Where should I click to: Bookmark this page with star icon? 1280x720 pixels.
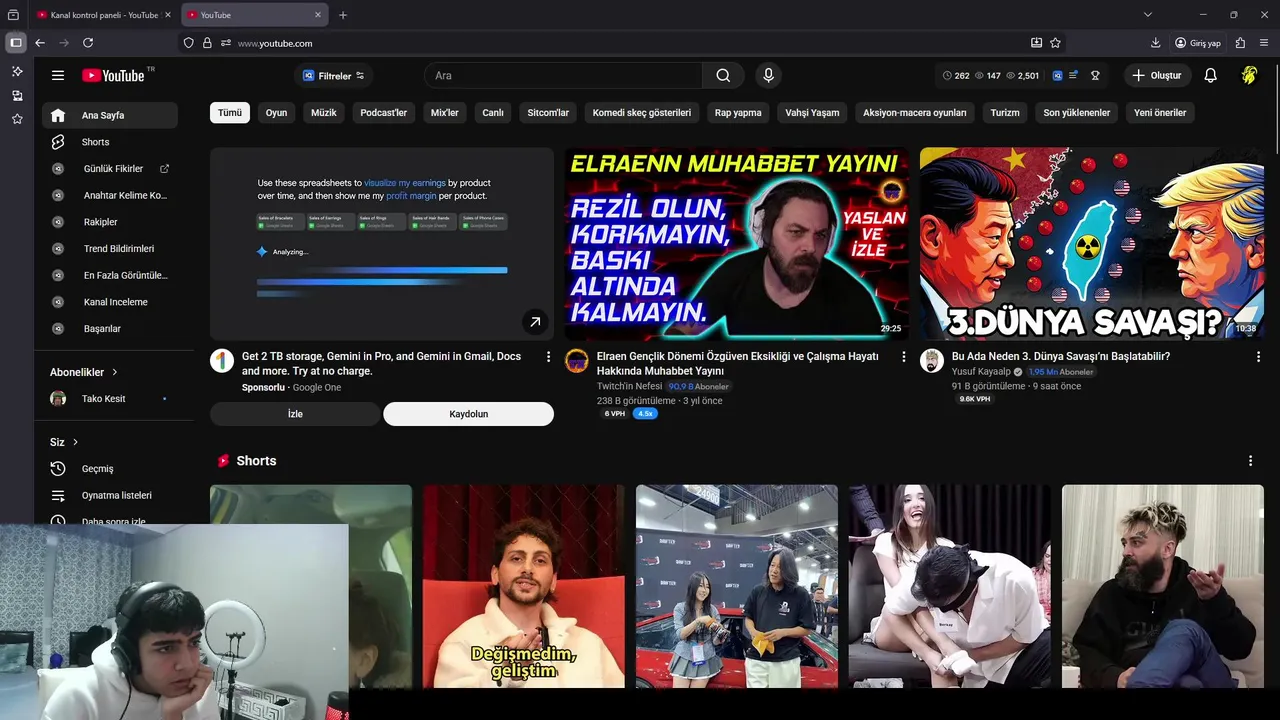[1055, 43]
